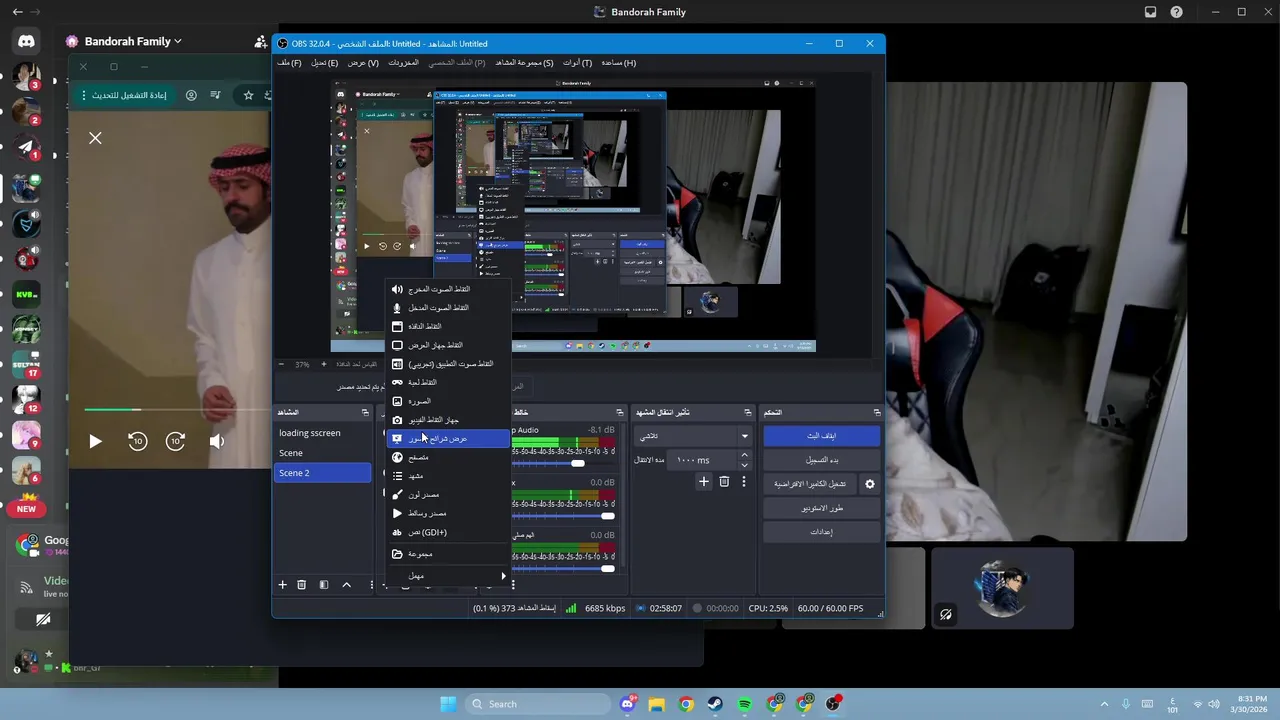Decrease the transition duration with the down arrow
The width and height of the screenshot is (1280, 720).
[744, 466]
